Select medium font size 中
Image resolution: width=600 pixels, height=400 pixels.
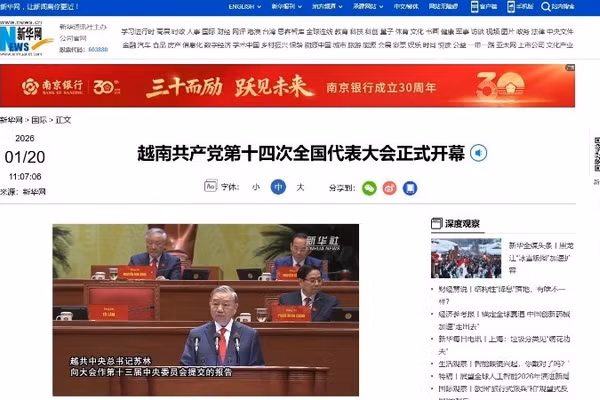coord(278,187)
